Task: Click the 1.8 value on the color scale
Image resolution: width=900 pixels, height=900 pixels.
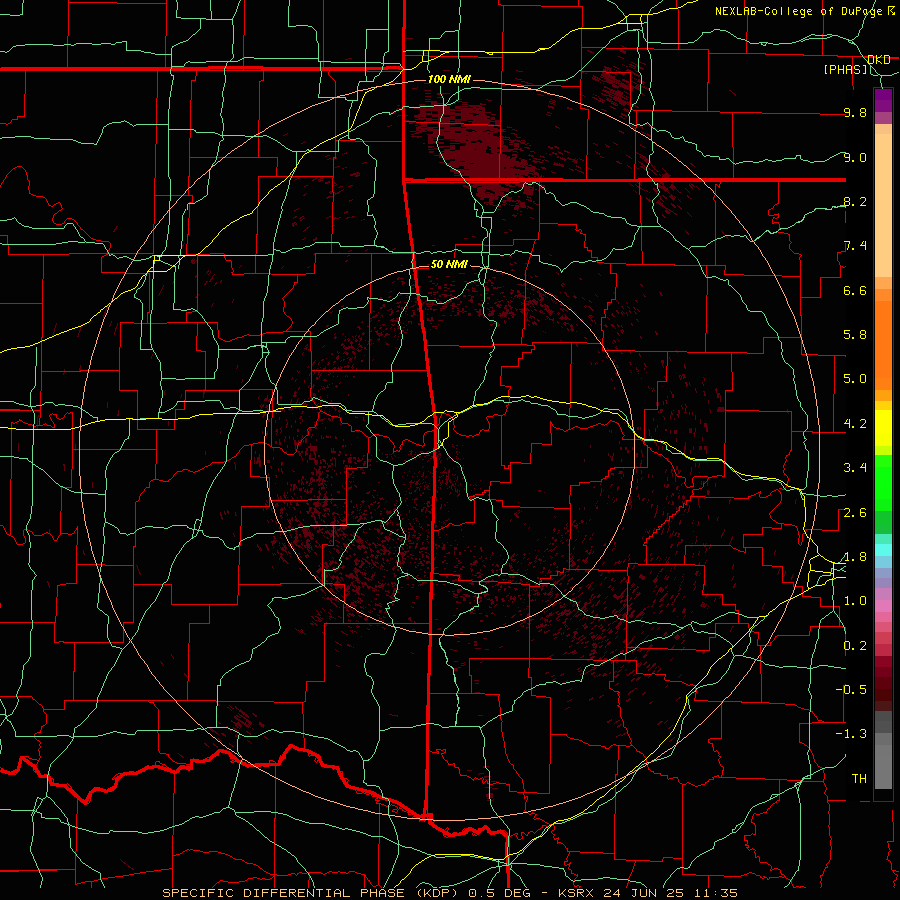Action: coord(855,557)
